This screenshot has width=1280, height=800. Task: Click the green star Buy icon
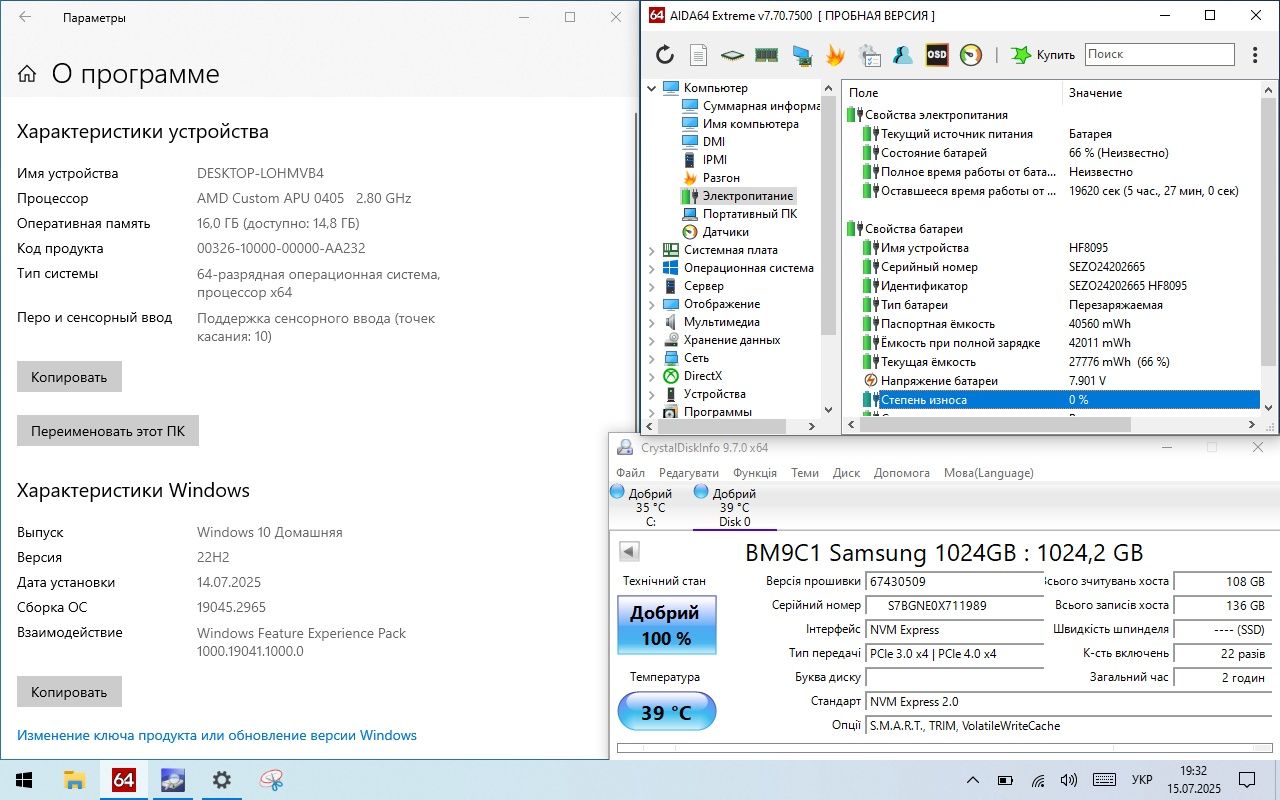click(1020, 55)
